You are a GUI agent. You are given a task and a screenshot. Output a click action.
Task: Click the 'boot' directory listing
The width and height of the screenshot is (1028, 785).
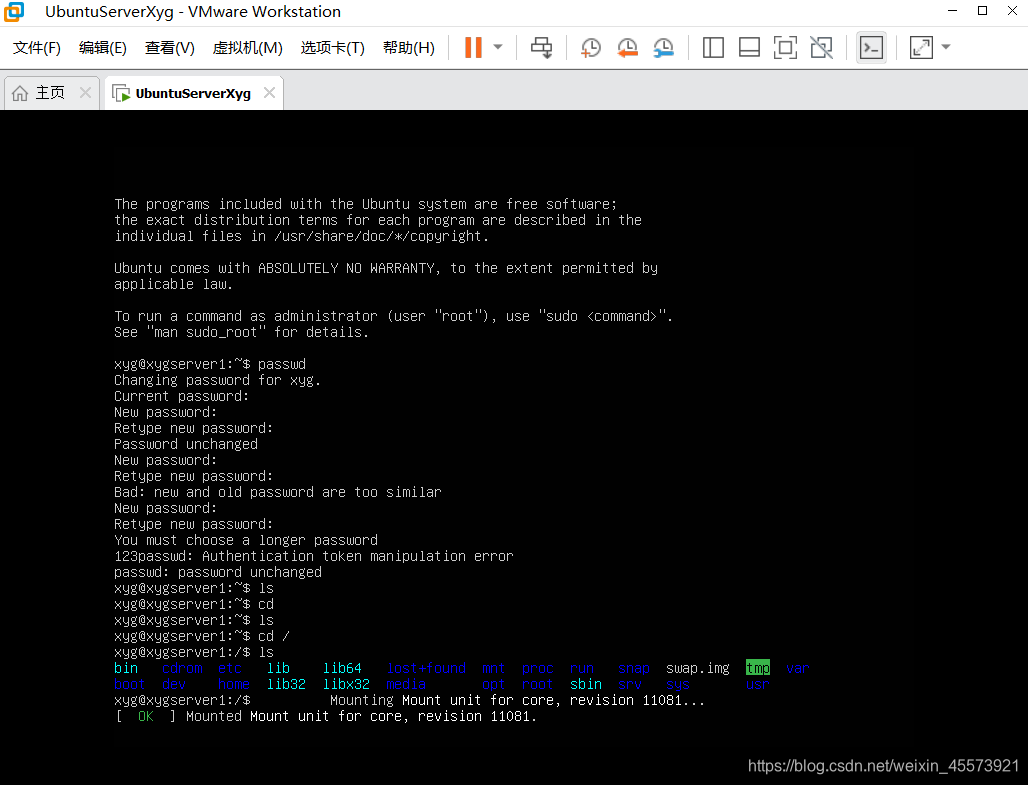129,684
